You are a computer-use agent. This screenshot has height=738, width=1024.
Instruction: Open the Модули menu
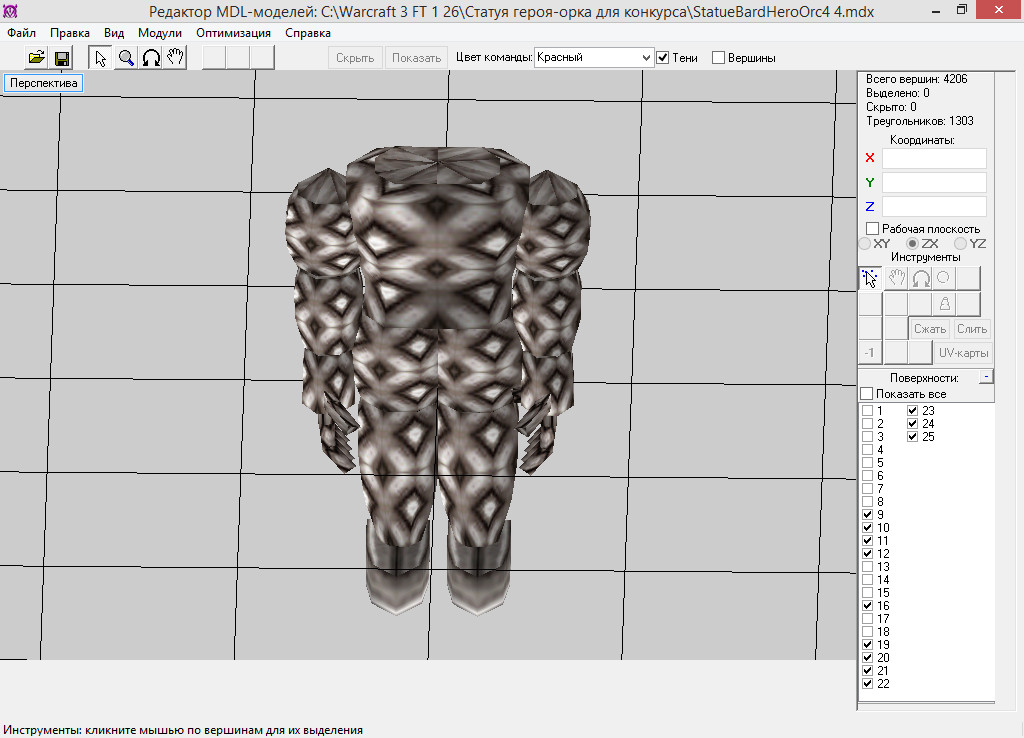(160, 33)
